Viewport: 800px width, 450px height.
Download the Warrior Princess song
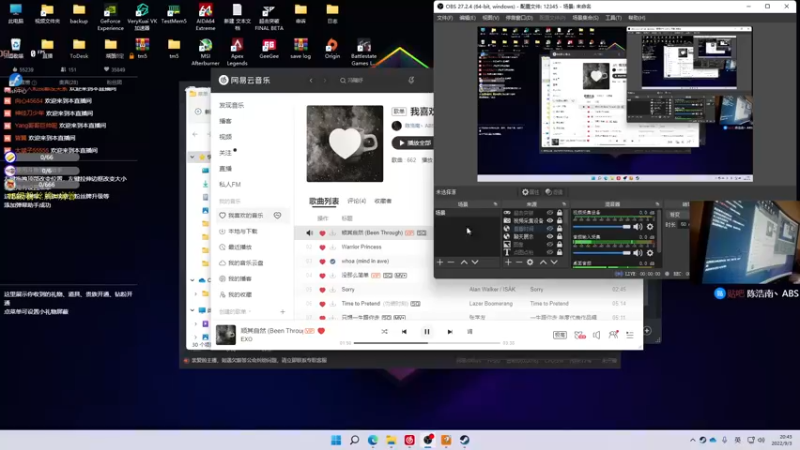point(333,247)
